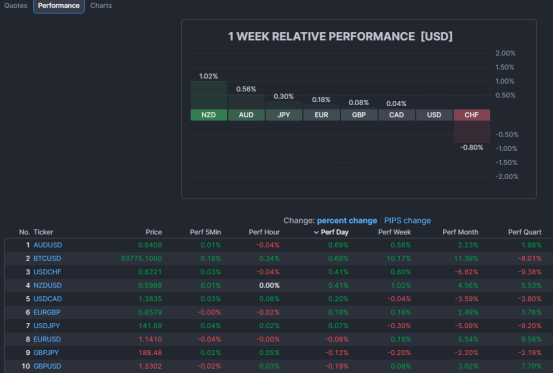Sort by Ticker column header
The width and height of the screenshot is (554, 374).
[43, 232]
